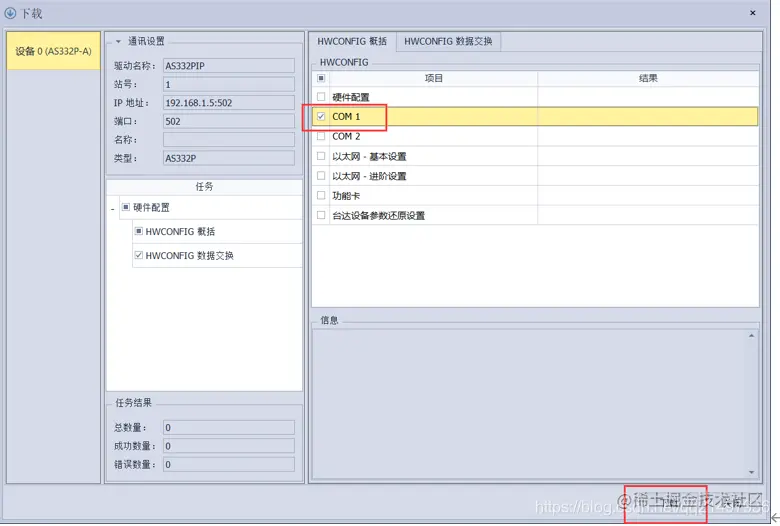Image resolution: width=780 pixels, height=526 pixels.
Task: Select the COM 2 row text
Action: [346, 136]
